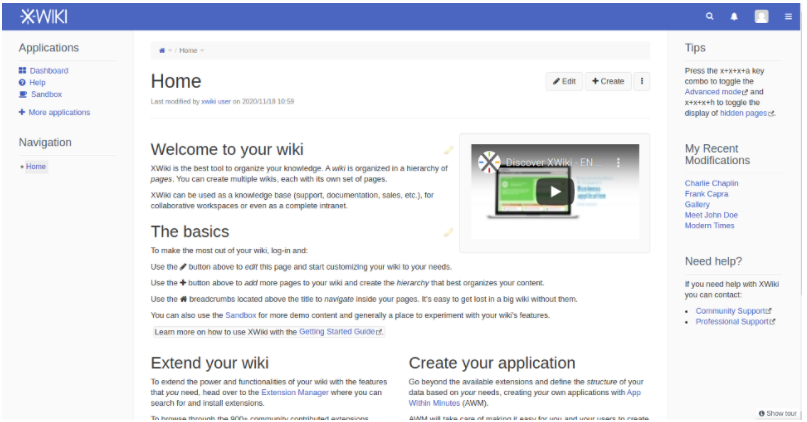
Task: Open the user avatar profile menu
Action: (762, 16)
